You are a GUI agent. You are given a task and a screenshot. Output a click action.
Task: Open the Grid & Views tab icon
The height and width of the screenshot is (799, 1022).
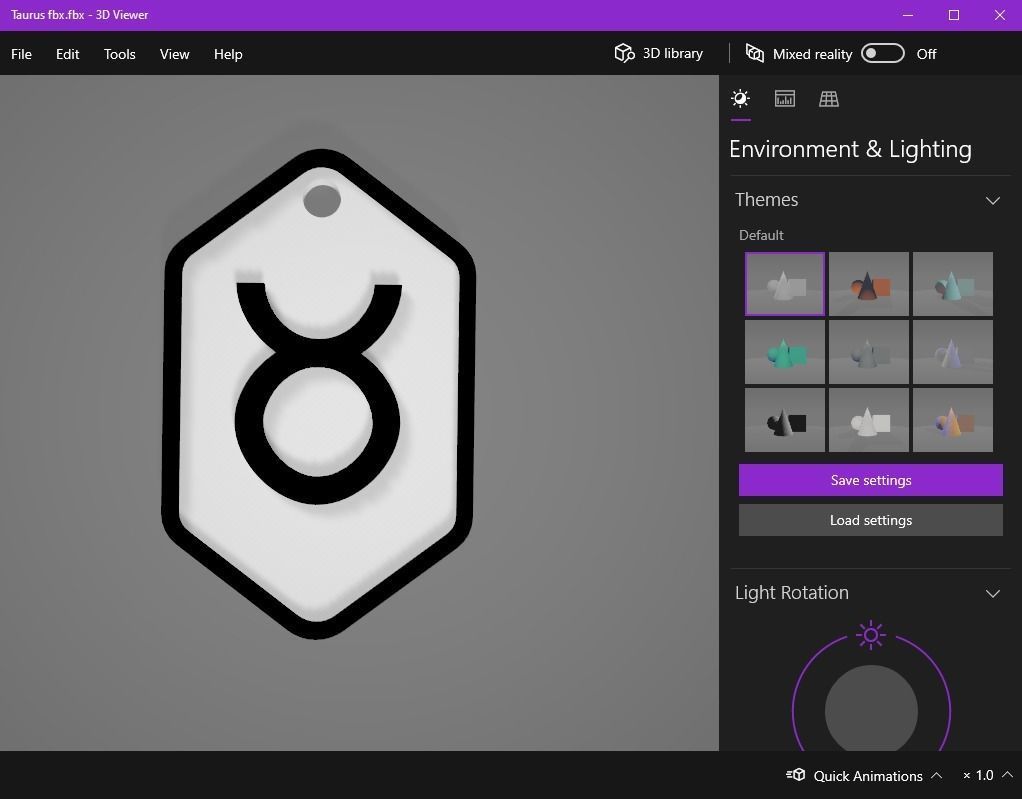coord(828,99)
